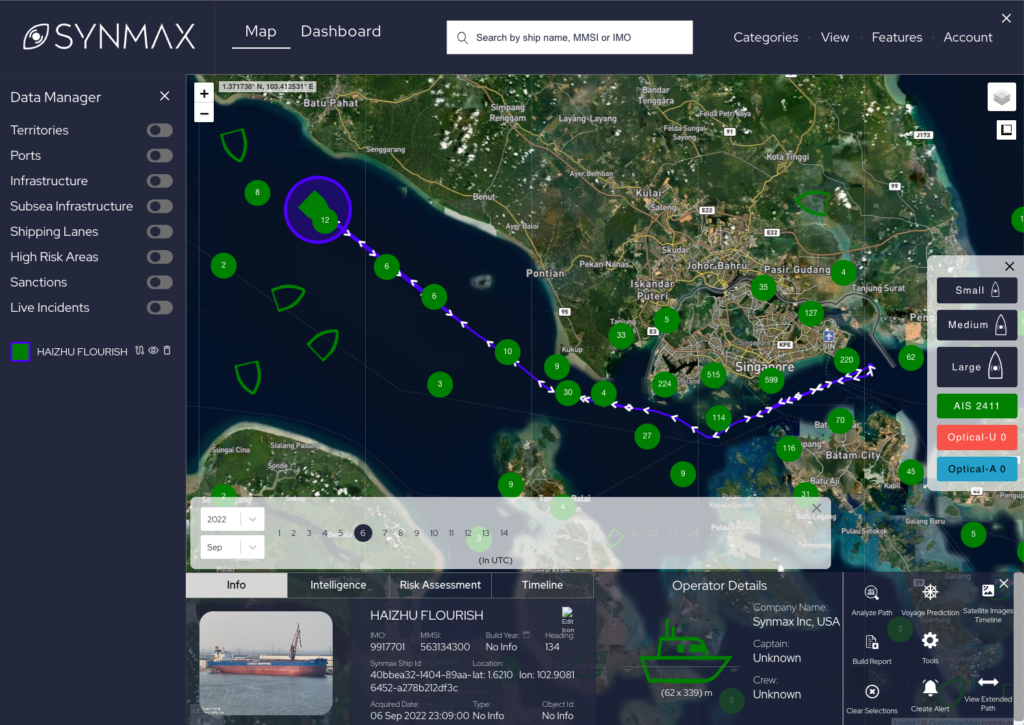Choose the Large vessel size filter
The image size is (1024, 725).
[x=976, y=366]
